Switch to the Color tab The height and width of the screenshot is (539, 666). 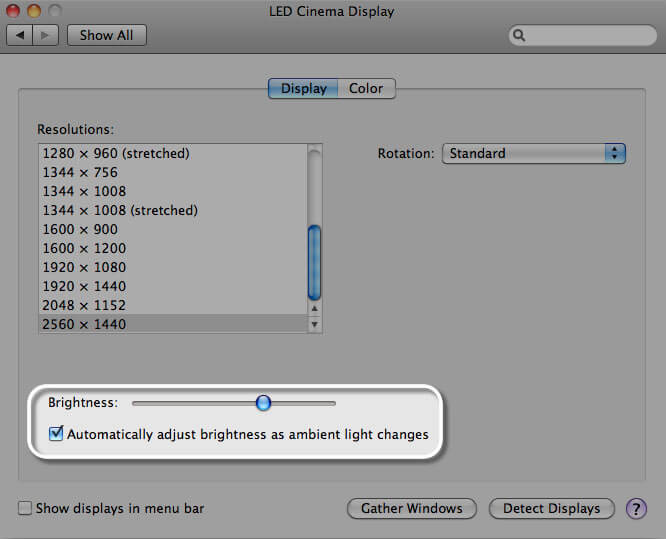(x=366, y=88)
